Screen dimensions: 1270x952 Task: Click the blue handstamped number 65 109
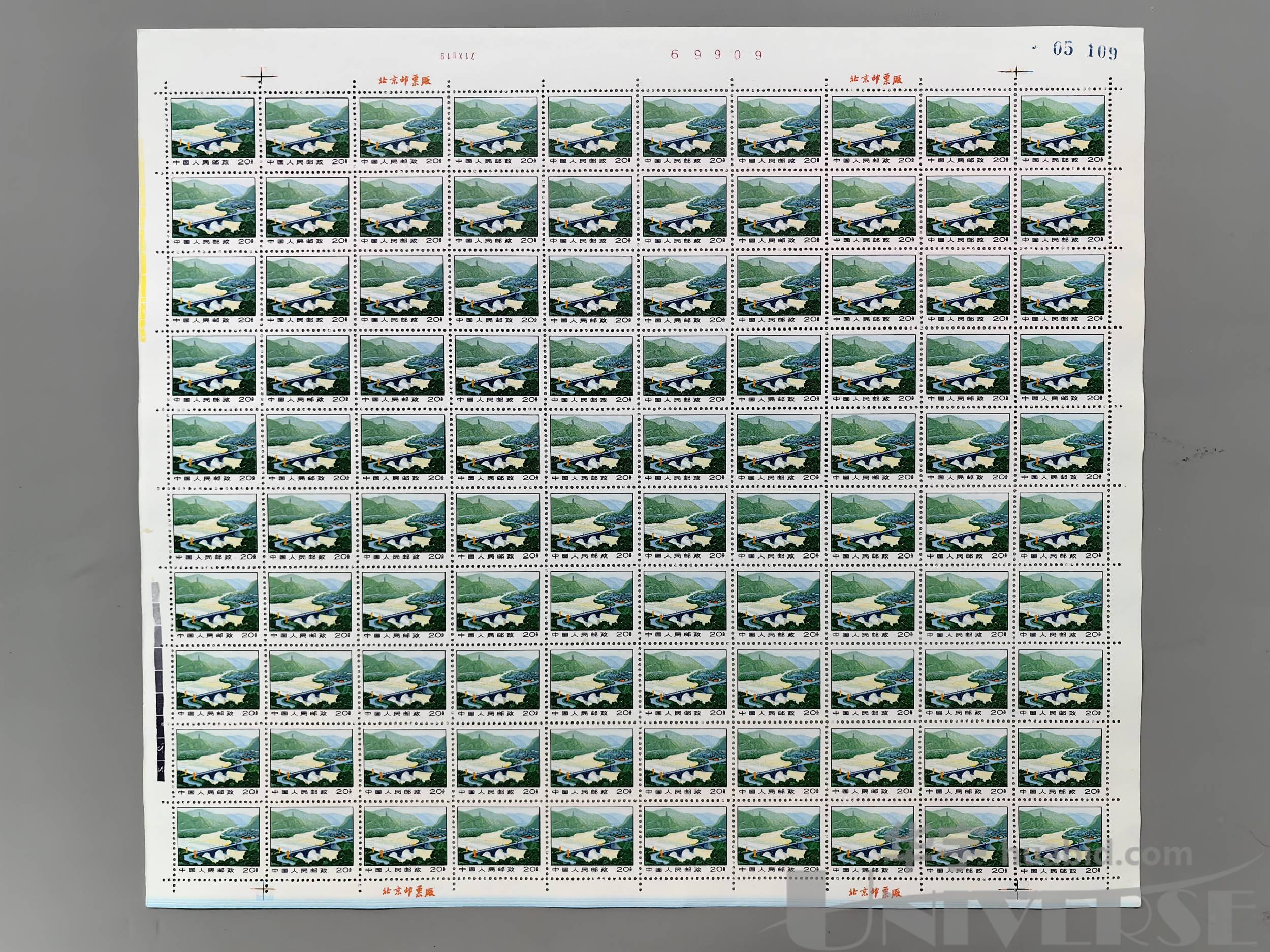pyautogui.click(x=1085, y=50)
